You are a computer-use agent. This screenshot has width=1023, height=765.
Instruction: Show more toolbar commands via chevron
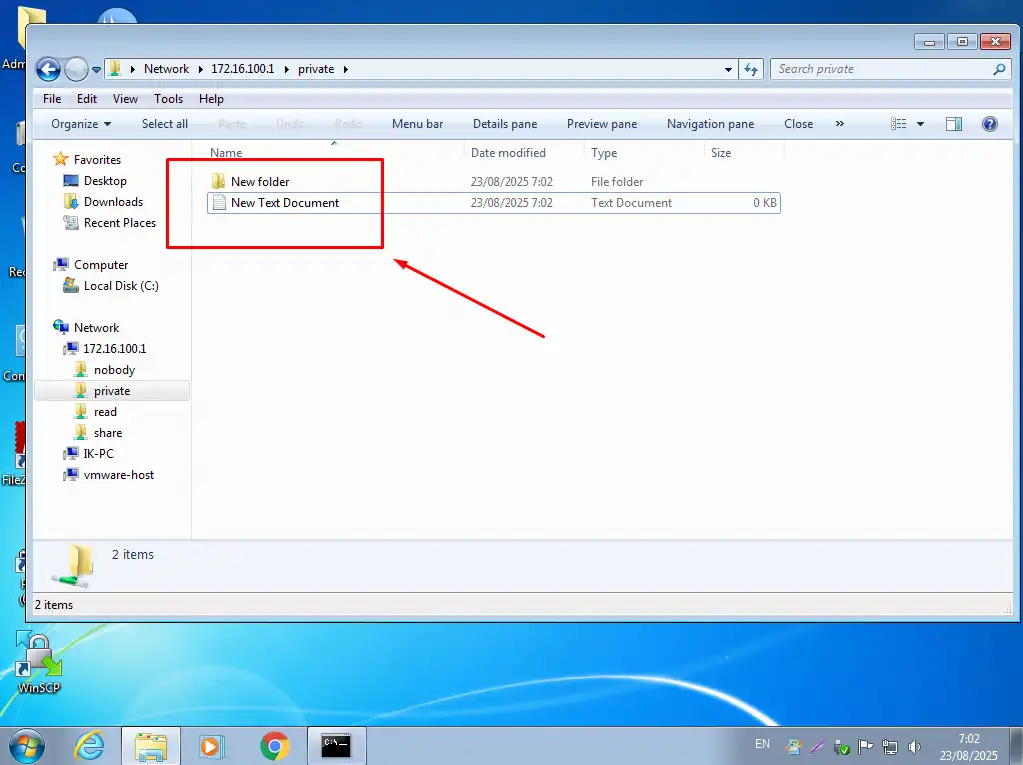point(839,124)
